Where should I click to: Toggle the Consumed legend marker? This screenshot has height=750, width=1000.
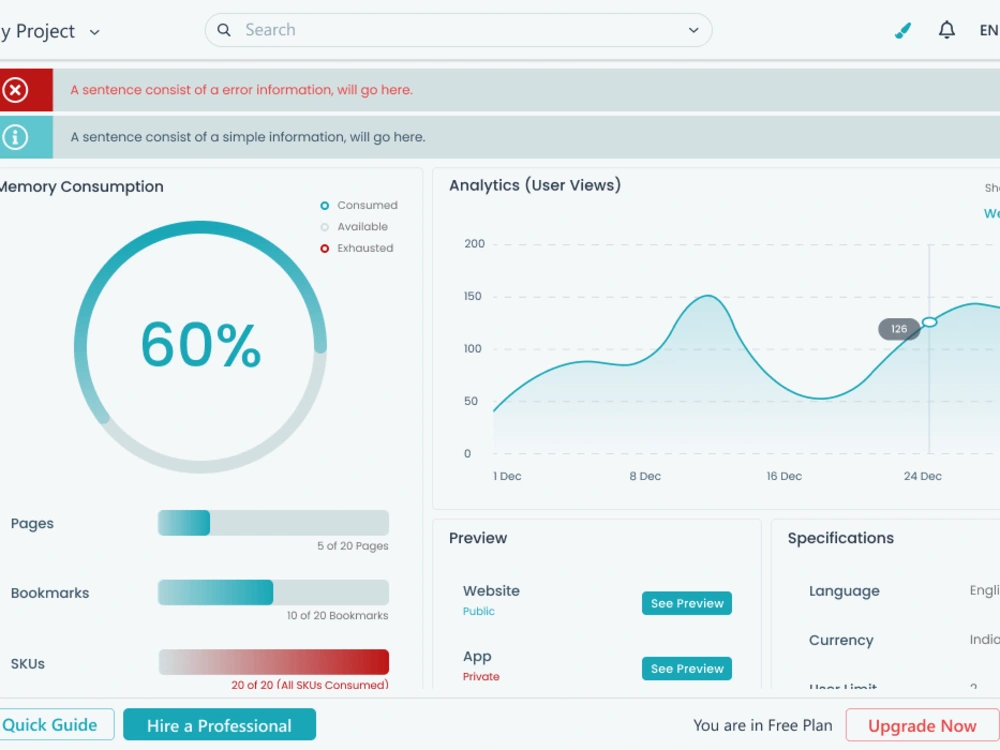tap(325, 205)
